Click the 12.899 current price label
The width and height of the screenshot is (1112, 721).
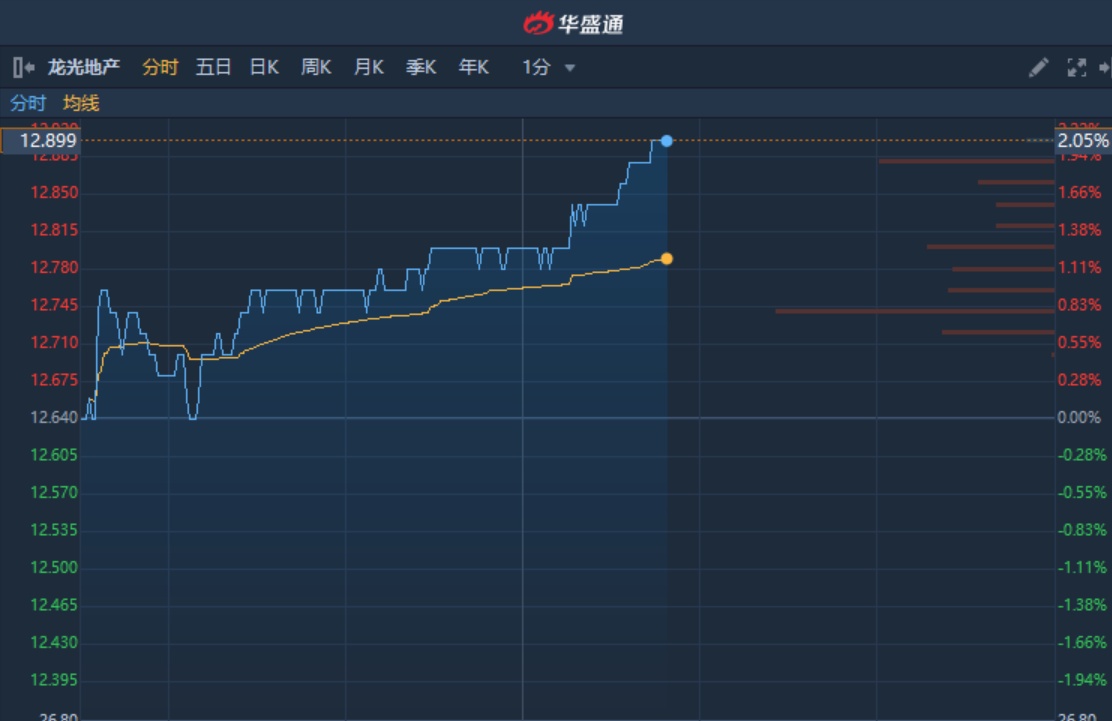pyautogui.click(x=40, y=141)
